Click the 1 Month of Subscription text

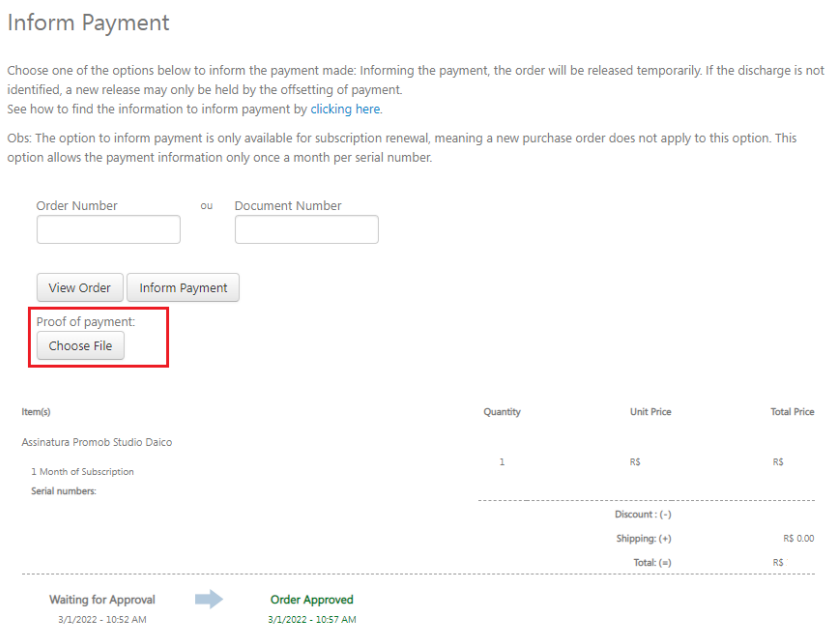83,472
